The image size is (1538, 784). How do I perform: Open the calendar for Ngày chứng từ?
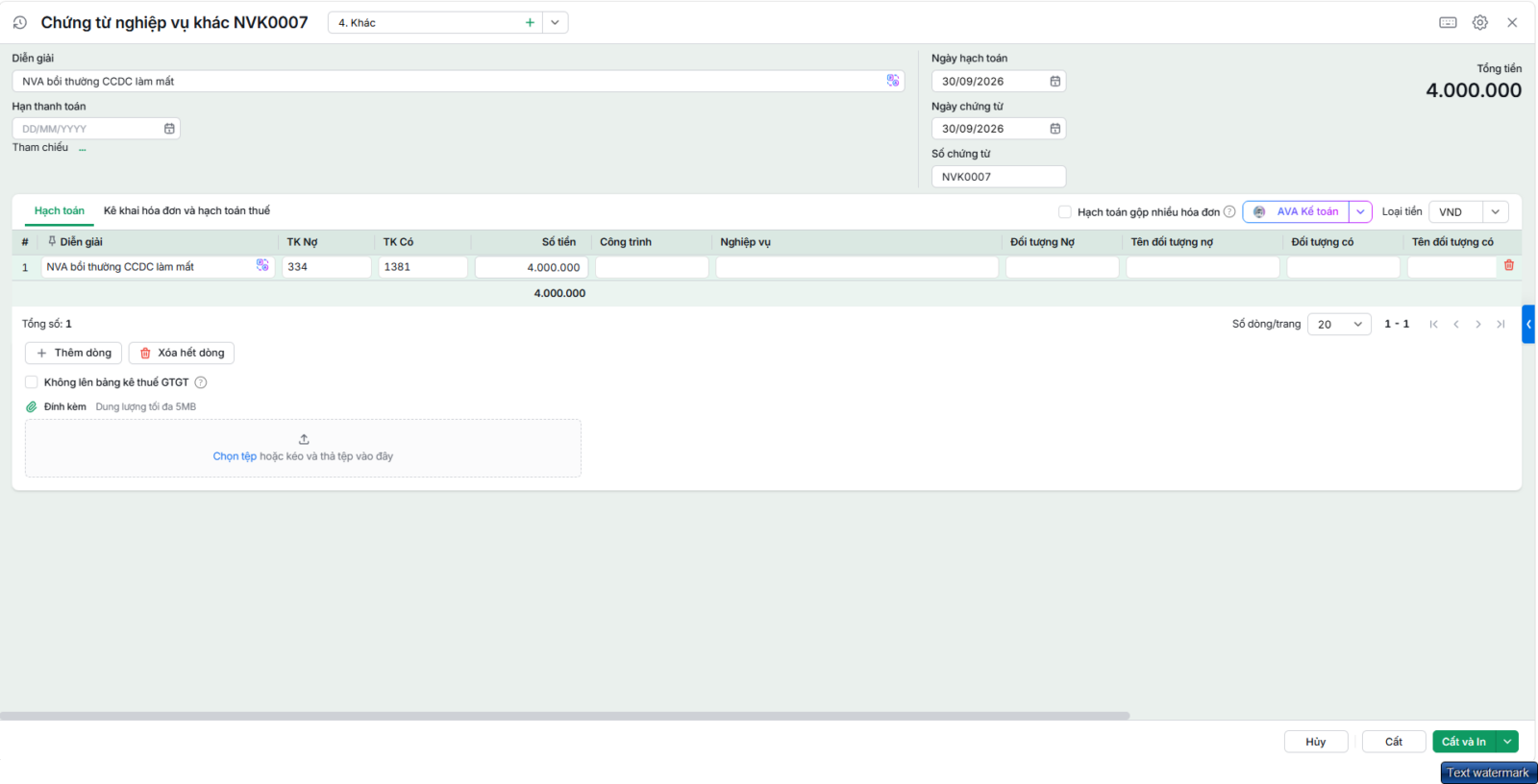coord(1054,129)
